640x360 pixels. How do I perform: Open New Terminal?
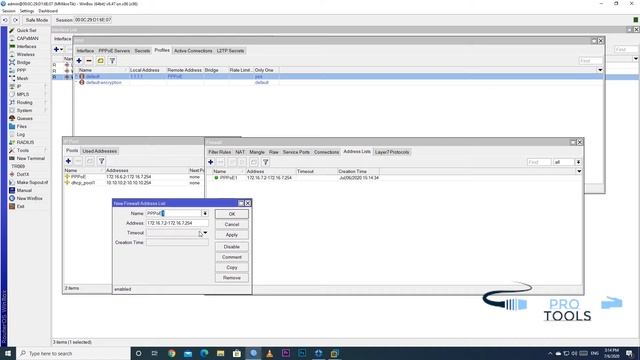coord(31,158)
